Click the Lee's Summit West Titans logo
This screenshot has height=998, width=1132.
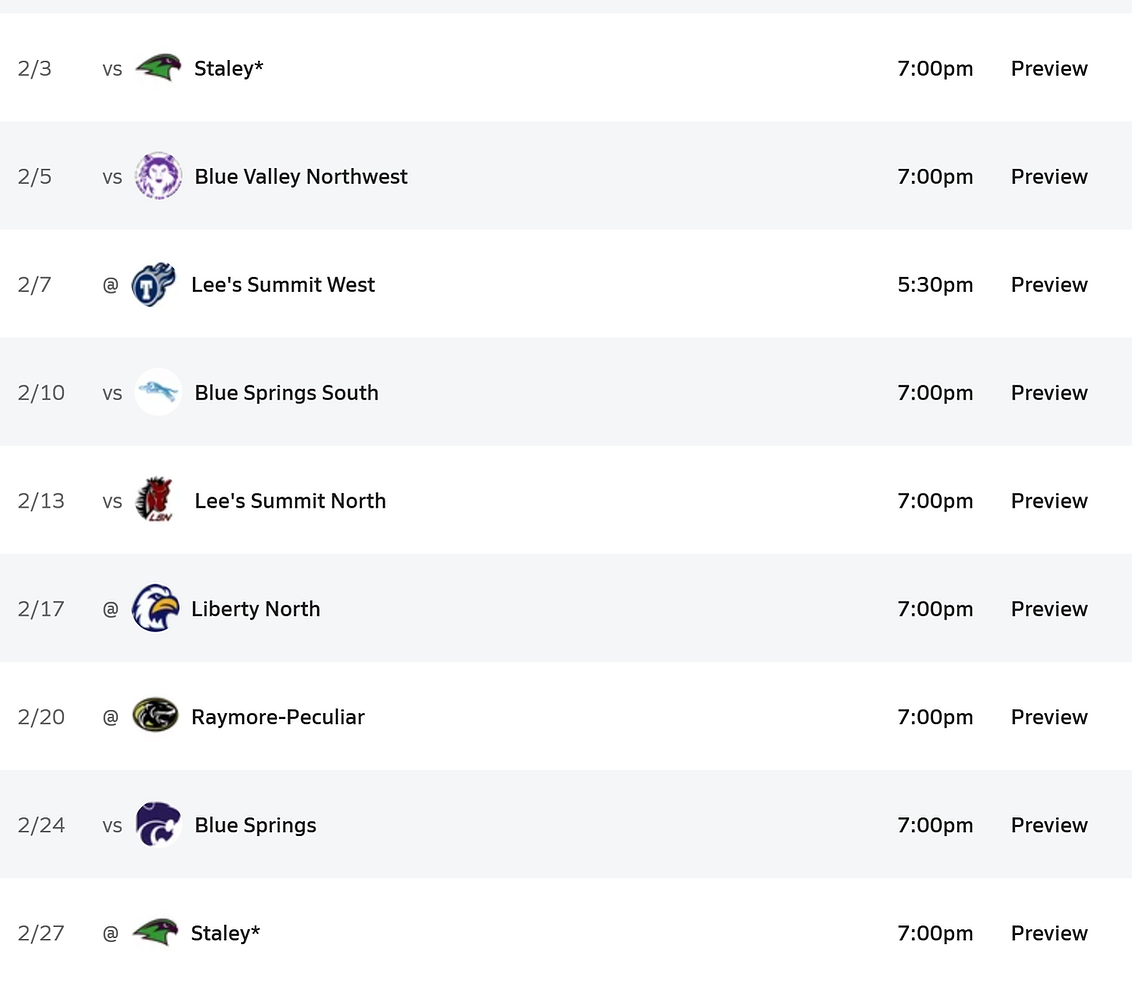pyautogui.click(x=154, y=285)
